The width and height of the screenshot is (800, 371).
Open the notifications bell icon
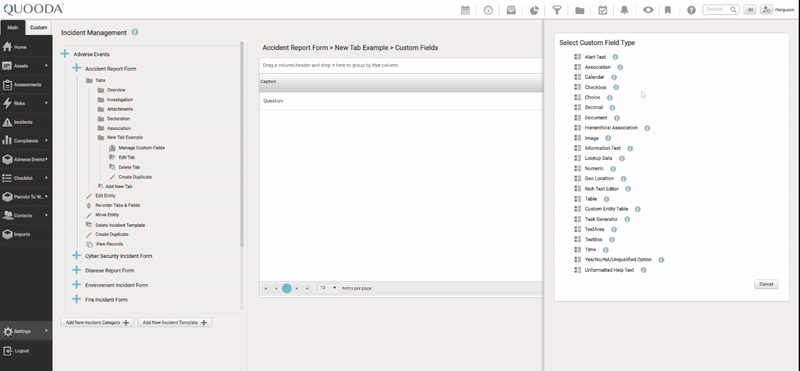624,10
